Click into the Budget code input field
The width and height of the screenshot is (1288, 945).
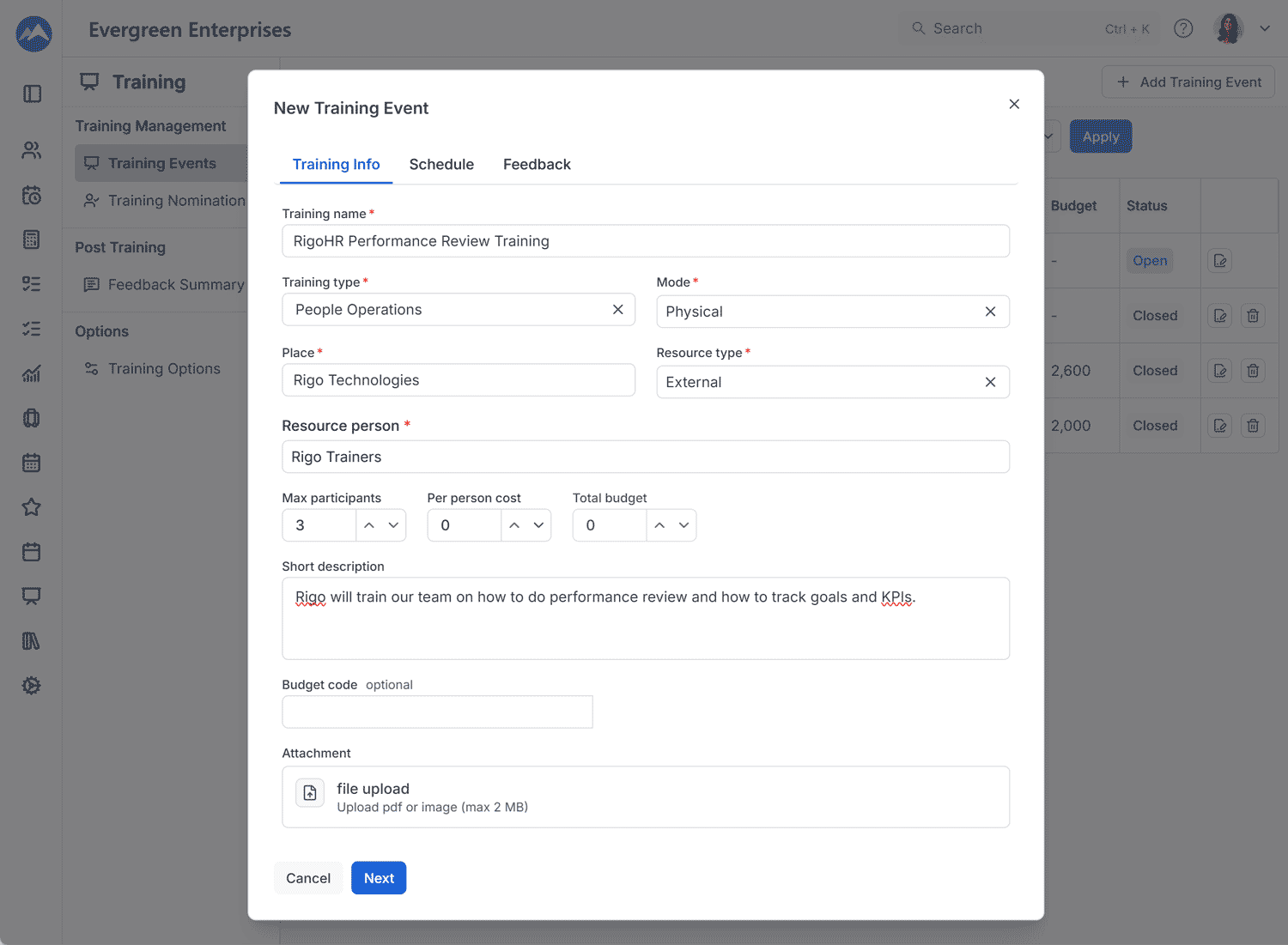[437, 712]
